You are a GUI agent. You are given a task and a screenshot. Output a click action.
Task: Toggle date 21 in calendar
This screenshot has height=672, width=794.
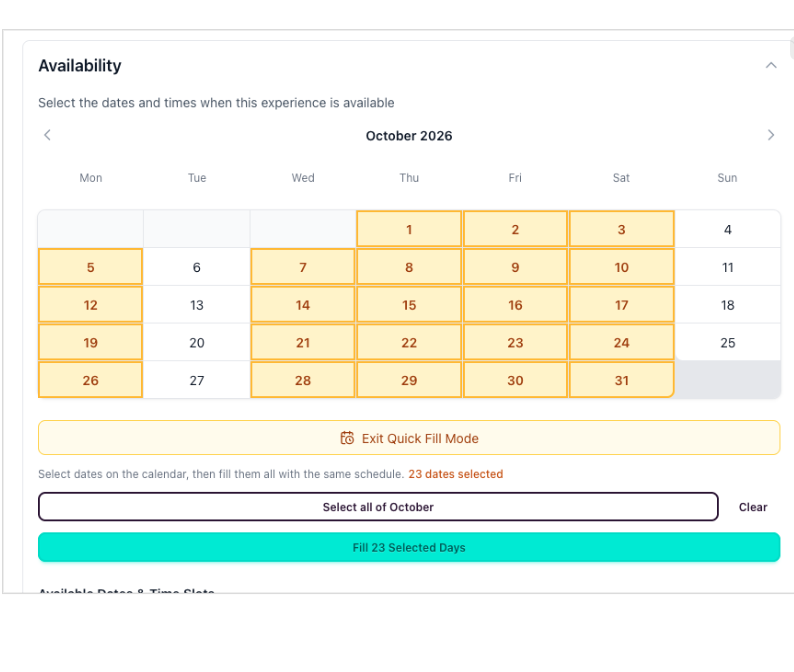pos(303,342)
